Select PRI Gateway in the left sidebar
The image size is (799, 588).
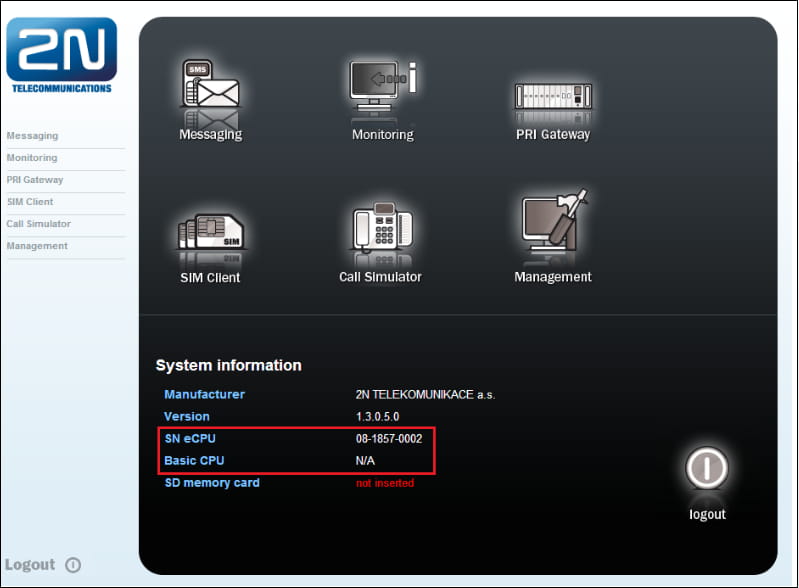click(35, 180)
